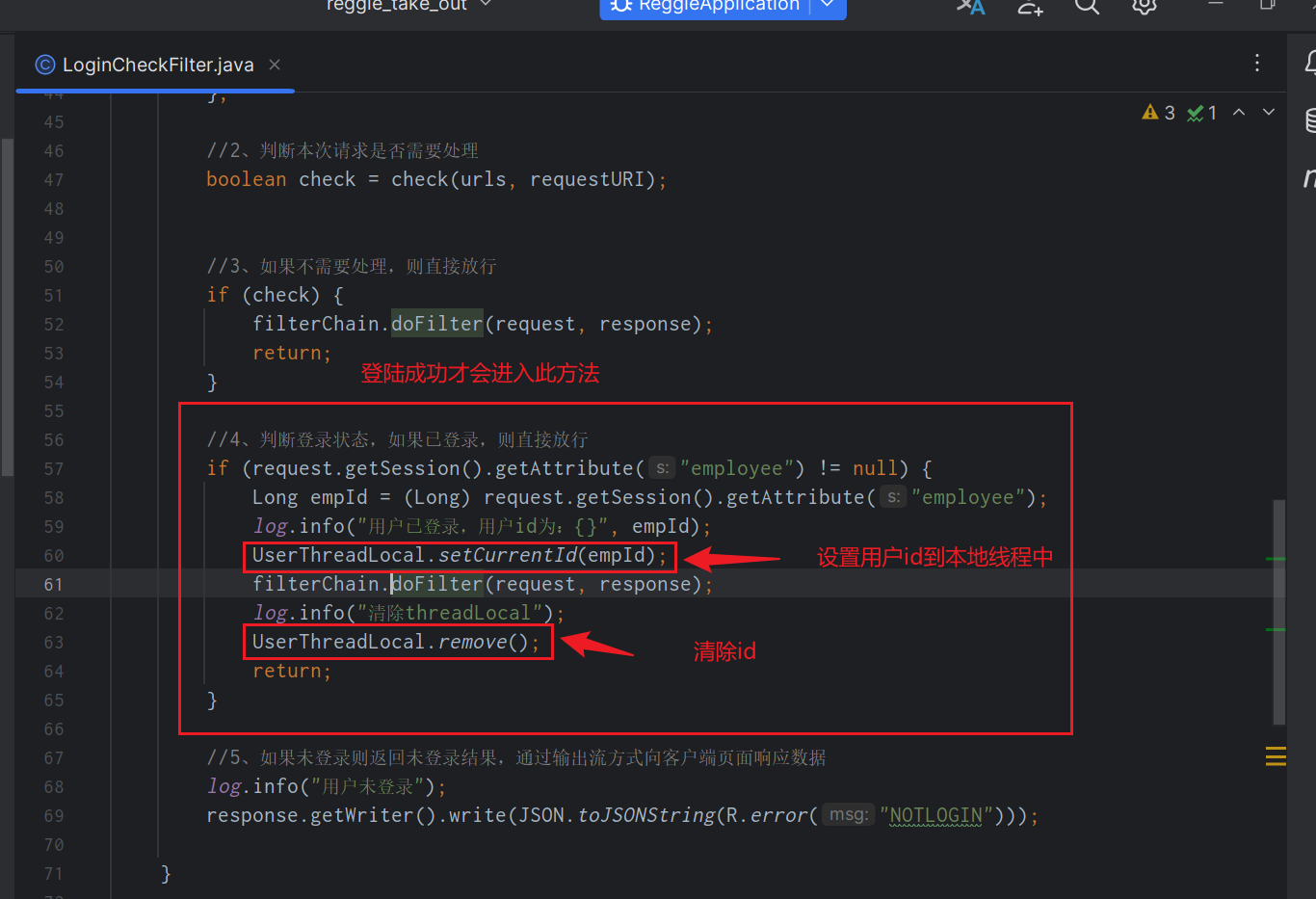Click line number 69 in the gutter
This screenshot has height=899, width=1316.
[54, 816]
